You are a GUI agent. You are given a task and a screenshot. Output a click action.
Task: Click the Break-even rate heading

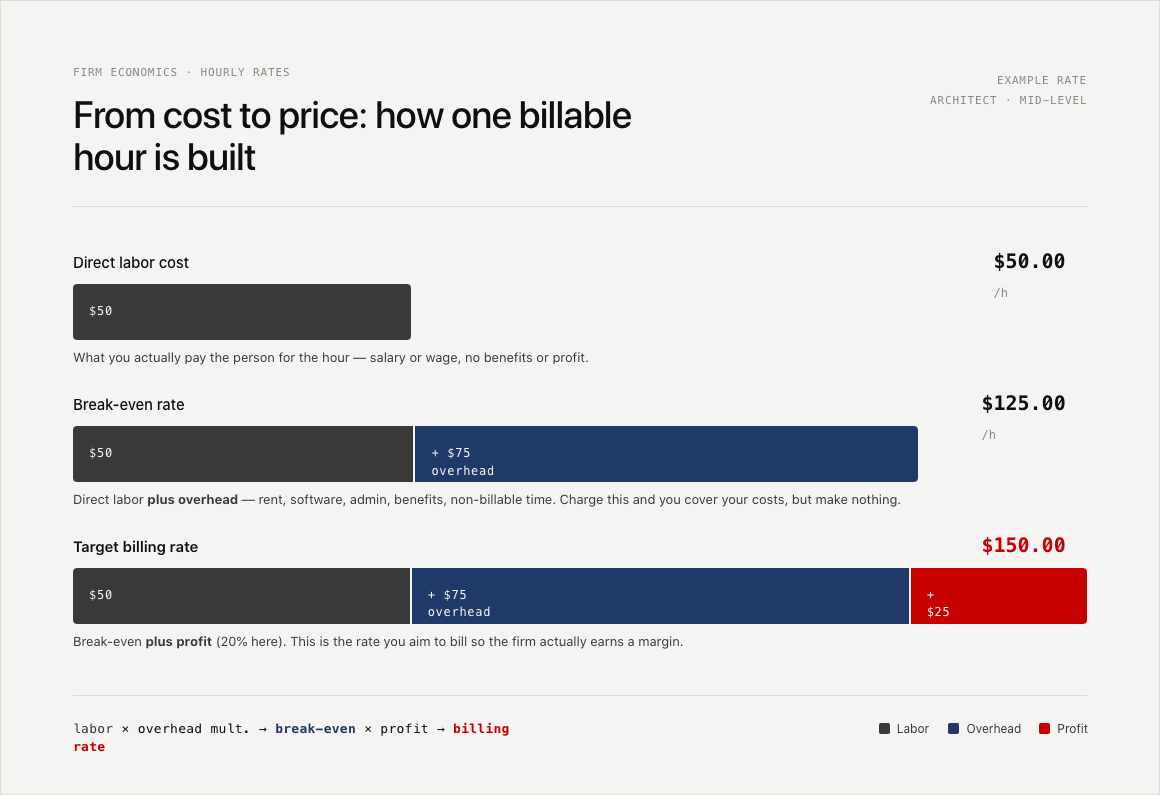point(129,405)
